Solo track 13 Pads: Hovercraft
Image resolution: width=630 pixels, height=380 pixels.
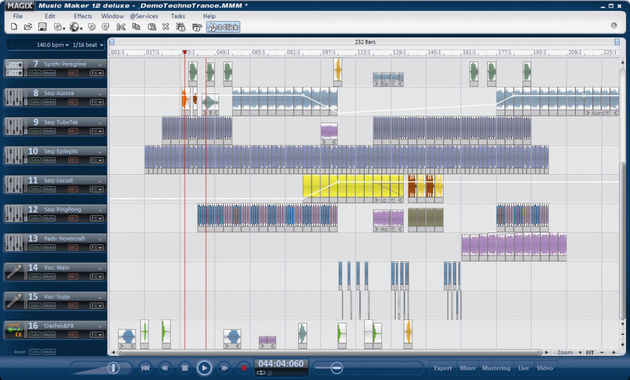pyautogui.click(x=35, y=247)
